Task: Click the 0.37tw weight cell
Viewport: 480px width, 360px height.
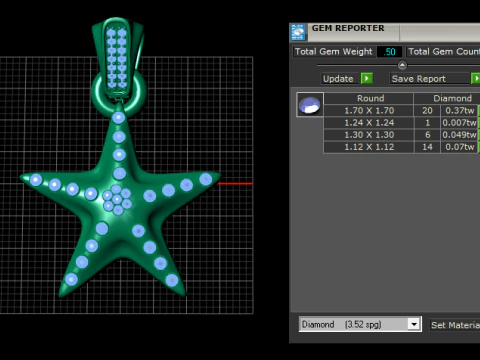Action: click(x=459, y=110)
